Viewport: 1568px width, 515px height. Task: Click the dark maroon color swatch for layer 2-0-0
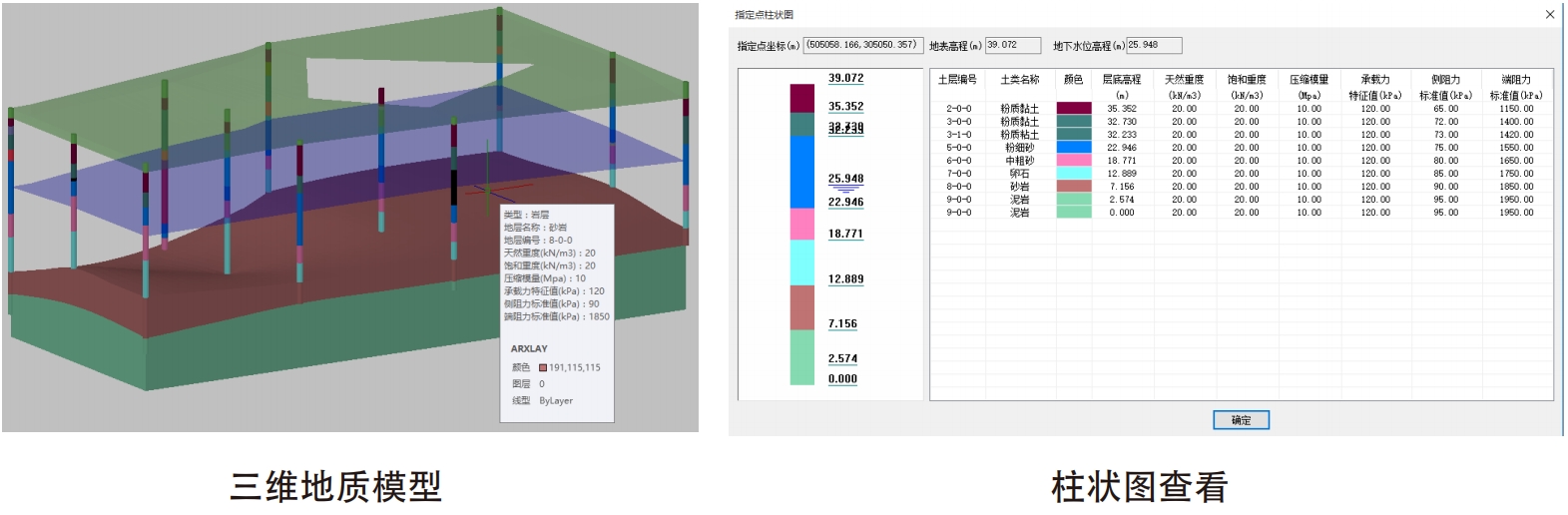(1074, 108)
